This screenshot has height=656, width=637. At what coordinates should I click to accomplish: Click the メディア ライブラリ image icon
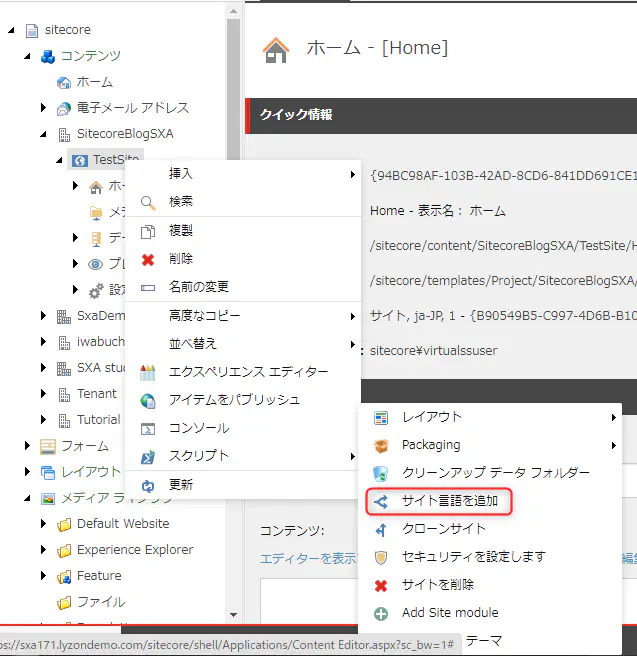click(x=48, y=498)
